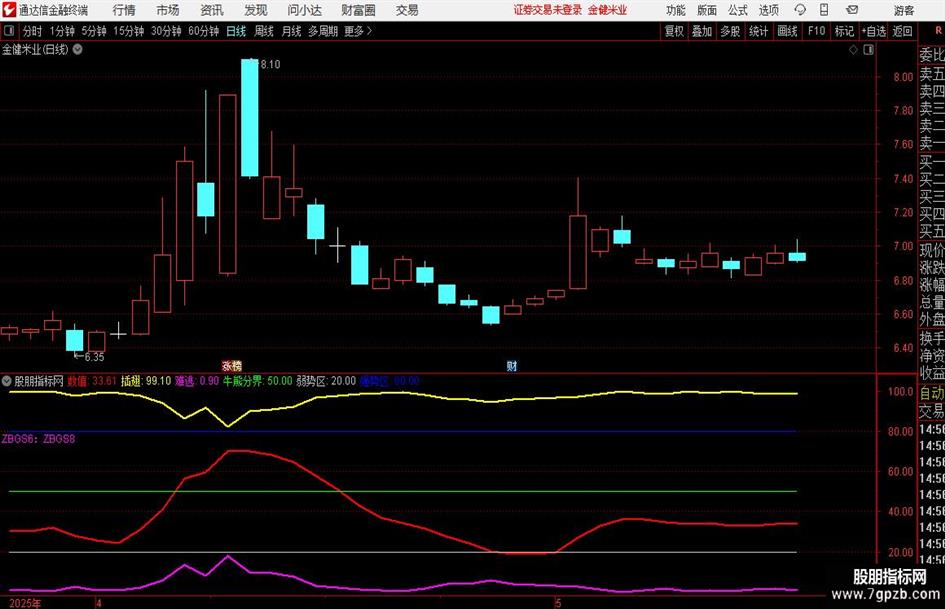This screenshot has width=945, height=609.
Task: Open the mobile phone icon
Action: pyautogui.click(x=824, y=10)
